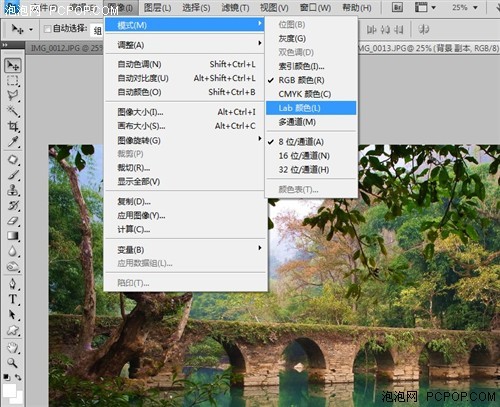Screen dimensions: 500x407
Task: Select the Pen tool
Action: tap(13, 284)
